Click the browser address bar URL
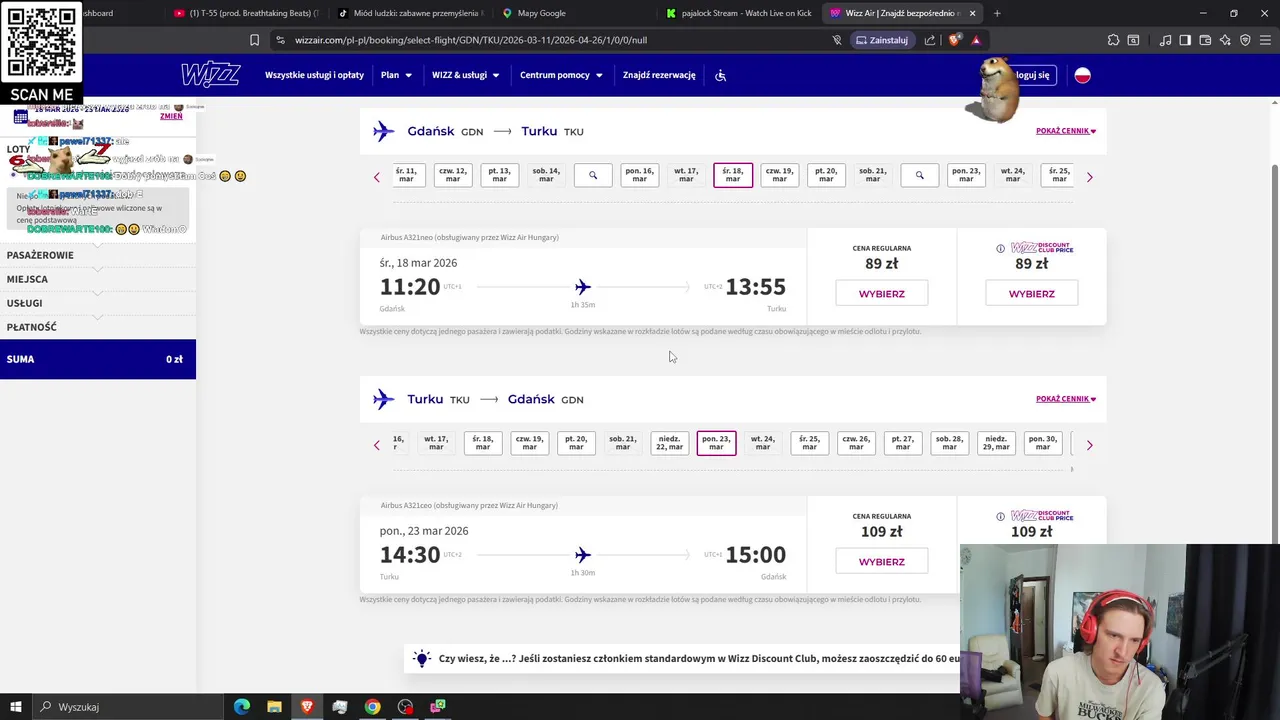1280x720 pixels. 470,40
